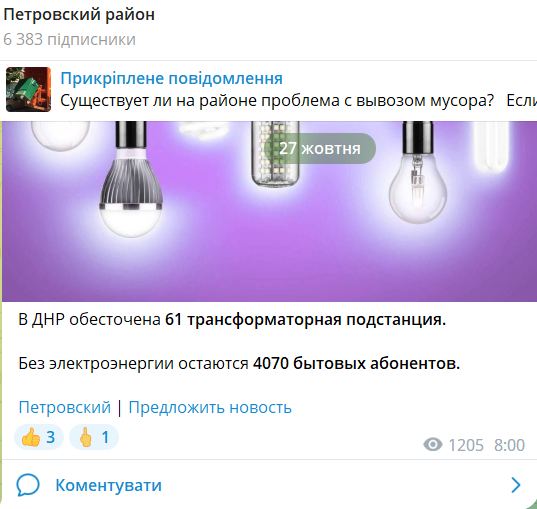Viewport: 537px width, 509px height.
Task: Open the Прикріплене повідомлення pinned message
Action: 172,78
